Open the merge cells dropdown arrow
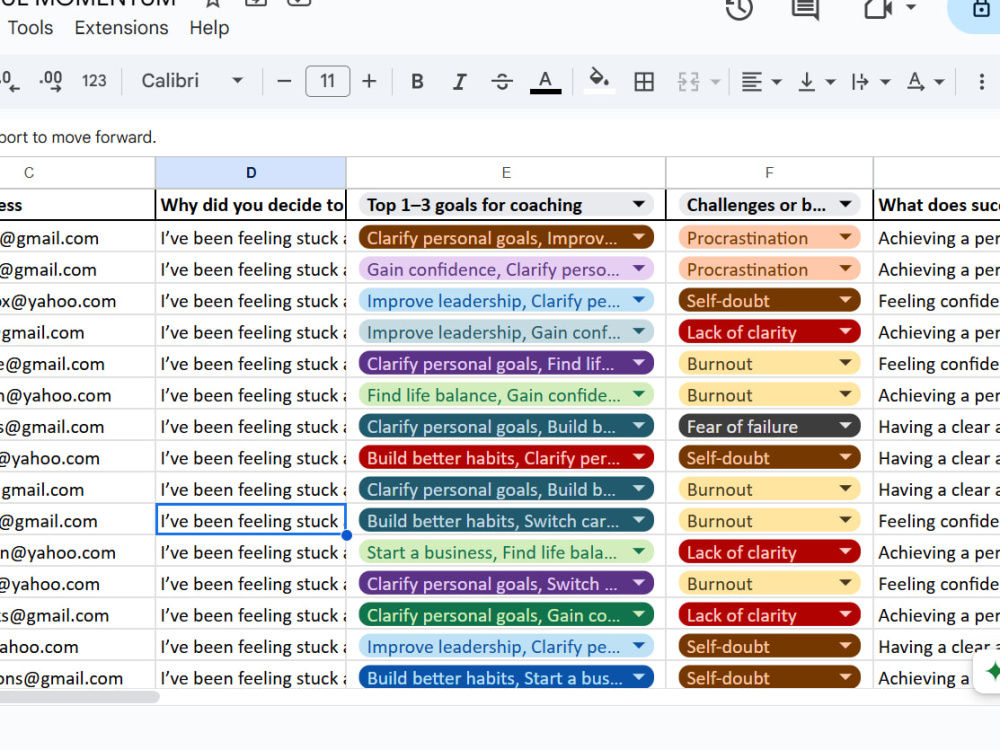 (x=716, y=82)
